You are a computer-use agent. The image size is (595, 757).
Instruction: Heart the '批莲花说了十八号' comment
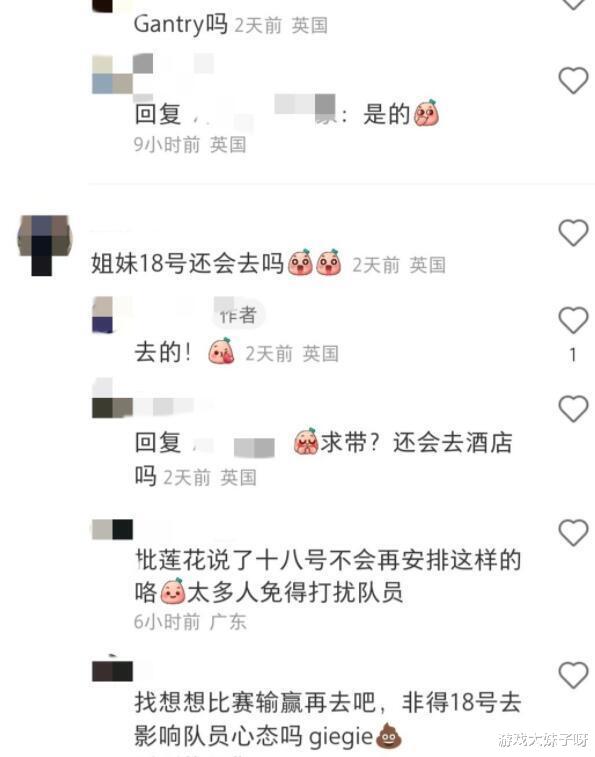tap(573, 533)
